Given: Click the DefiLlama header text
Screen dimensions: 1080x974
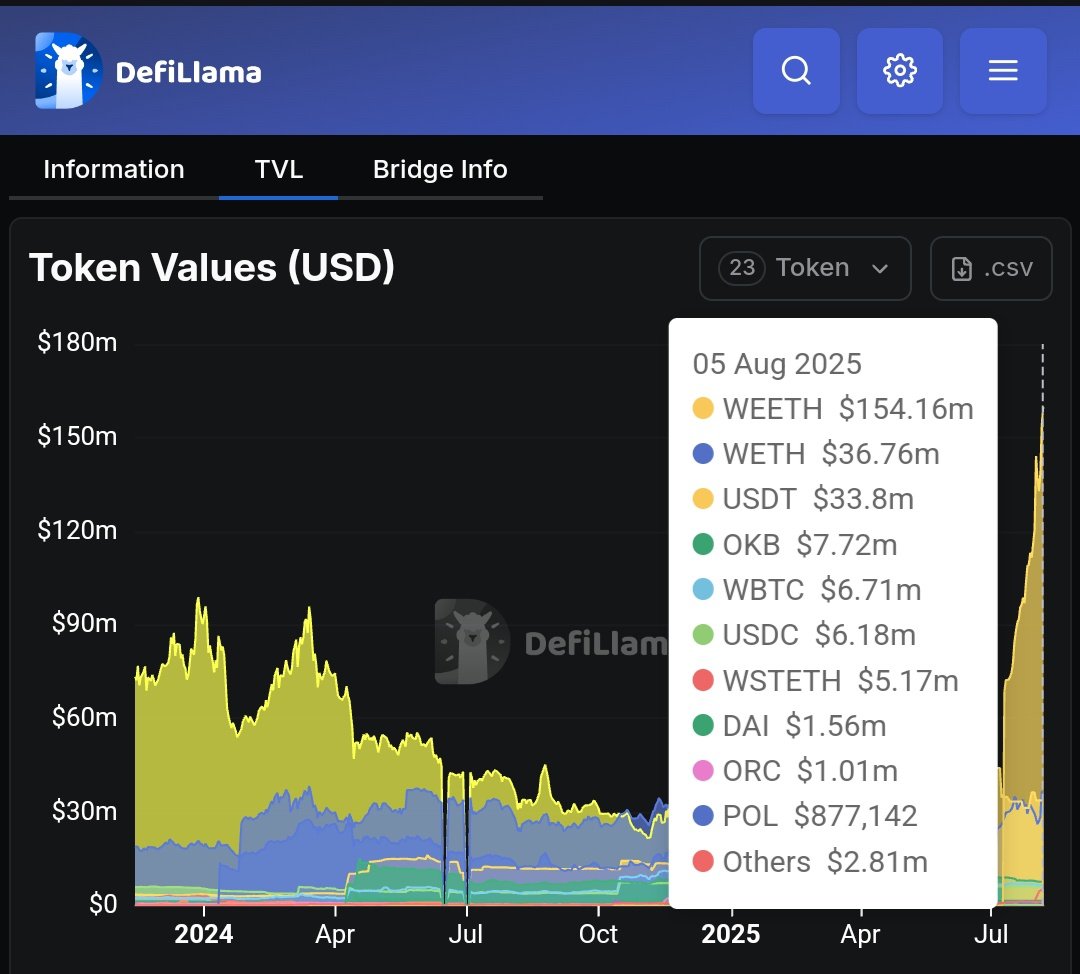Looking at the screenshot, I should click(x=189, y=72).
